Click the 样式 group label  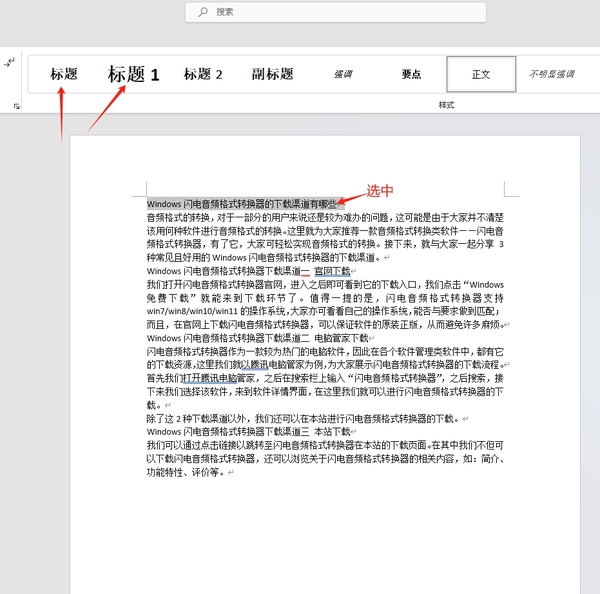[446, 105]
